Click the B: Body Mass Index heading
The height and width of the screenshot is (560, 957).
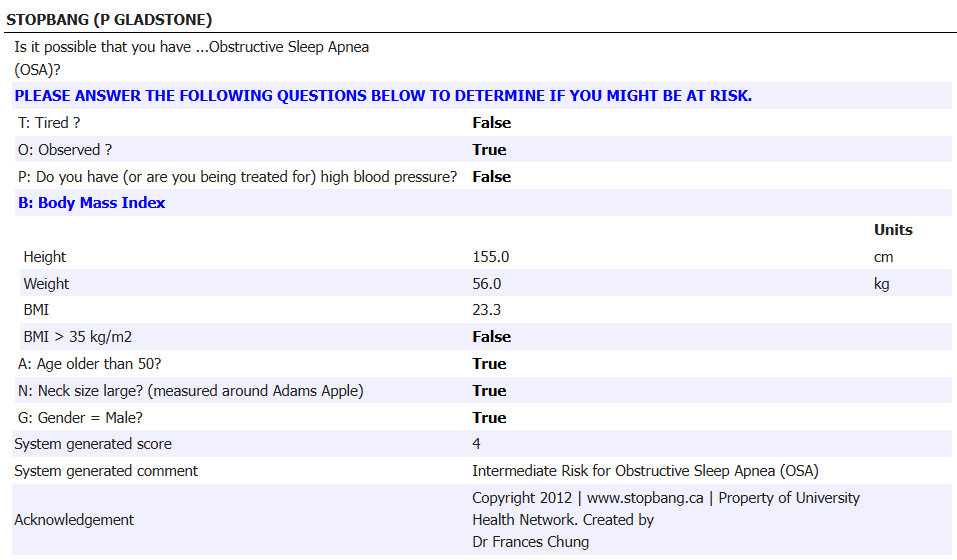91,203
